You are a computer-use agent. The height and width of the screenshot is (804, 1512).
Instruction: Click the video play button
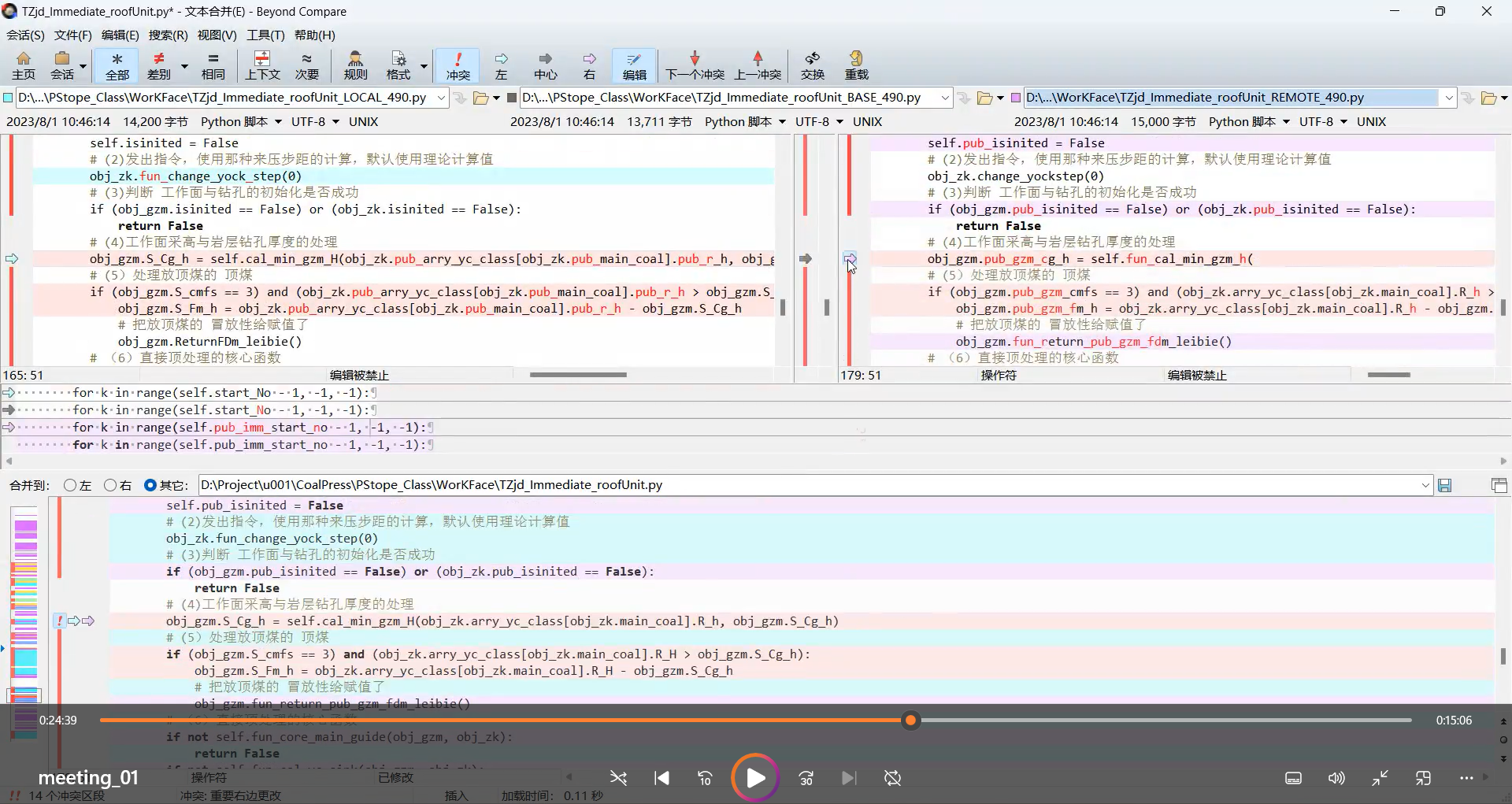pyautogui.click(x=755, y=778)
